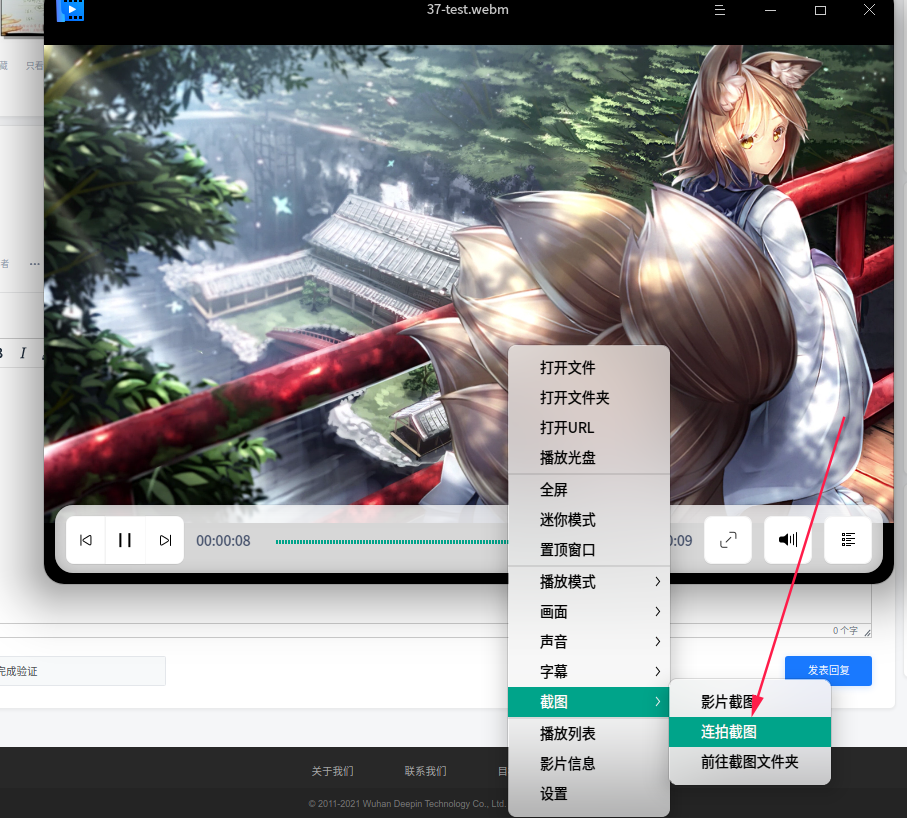Expand the 播放模式 submenu
Viewport: 907px width, 818px height.
point(589,582)
